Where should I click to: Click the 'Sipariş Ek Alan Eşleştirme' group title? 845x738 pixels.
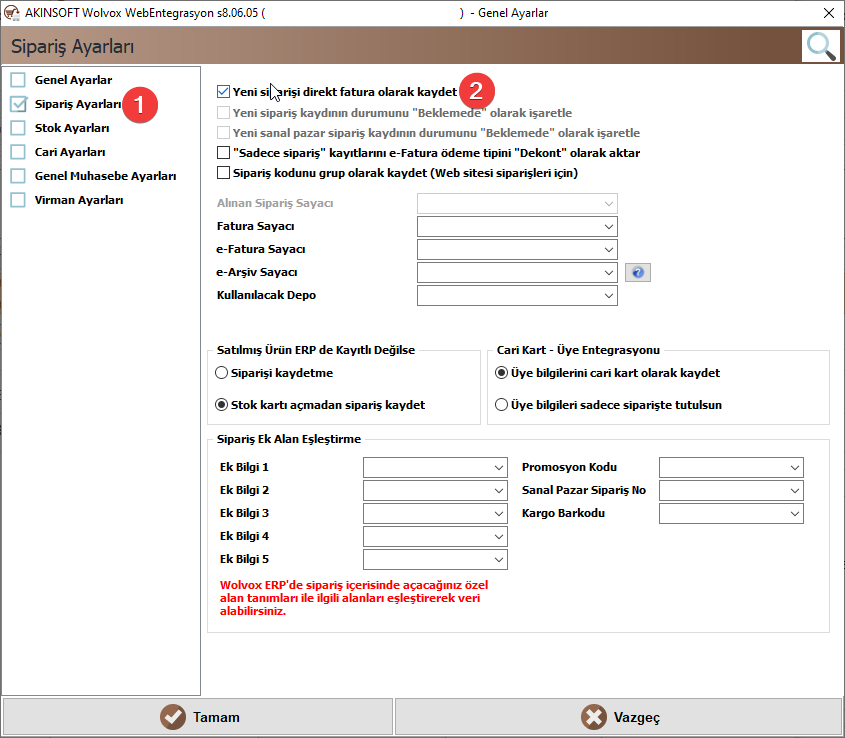[x=289, y=439]
